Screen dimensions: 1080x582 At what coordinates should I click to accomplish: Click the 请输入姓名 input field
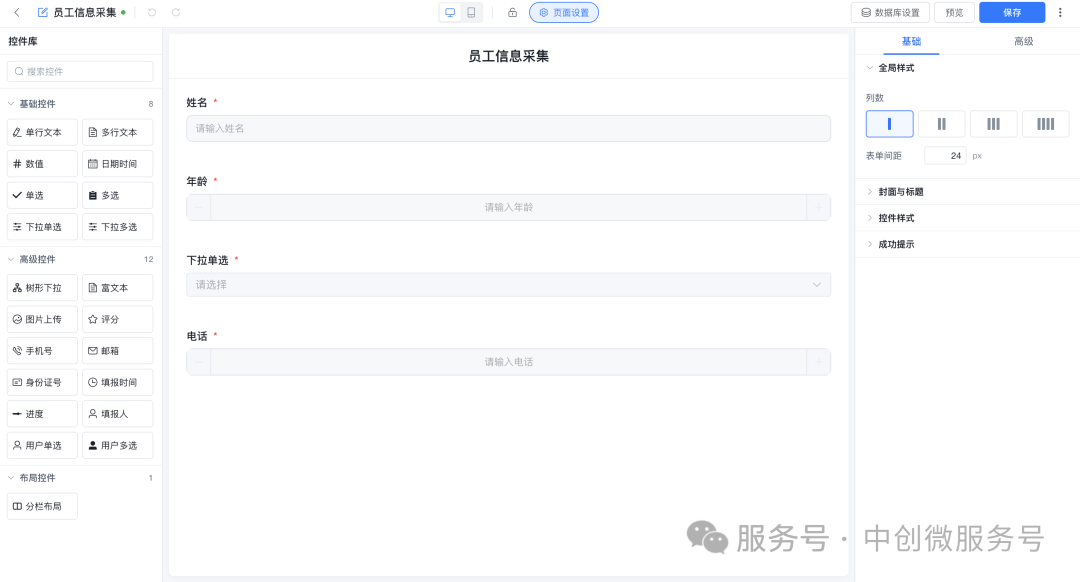click(x=508, y=129)
